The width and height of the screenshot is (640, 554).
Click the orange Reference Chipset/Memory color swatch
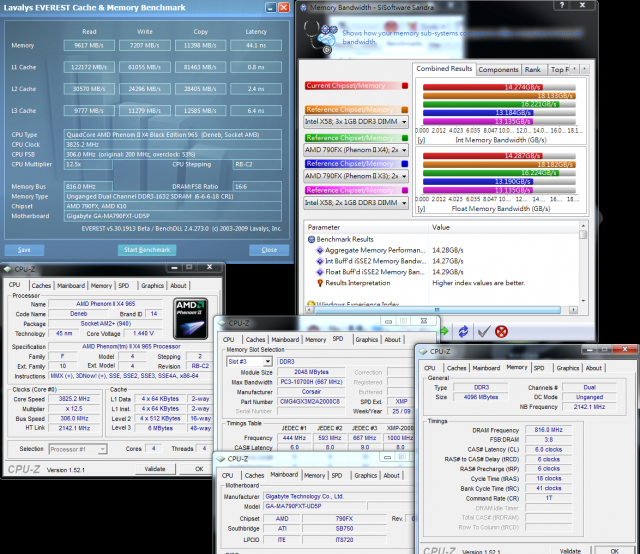(x=405, y=110)
